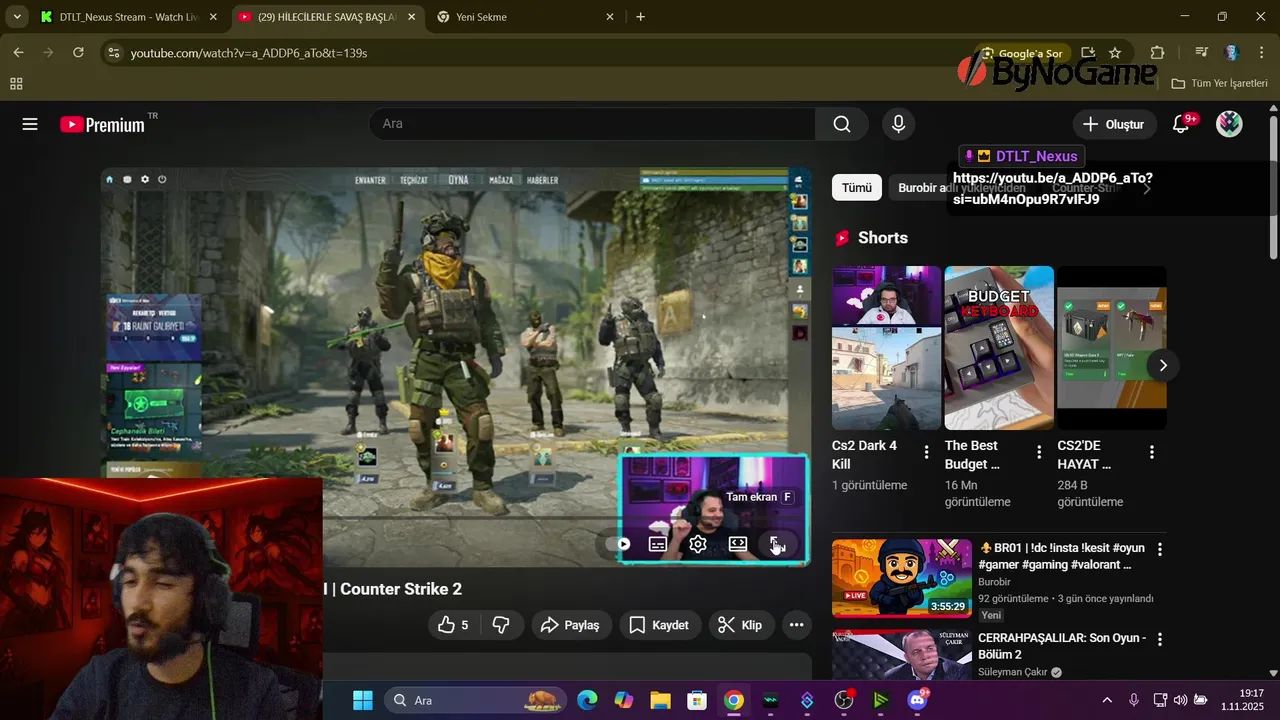Reload the page in Chrome

click(78, 52)
